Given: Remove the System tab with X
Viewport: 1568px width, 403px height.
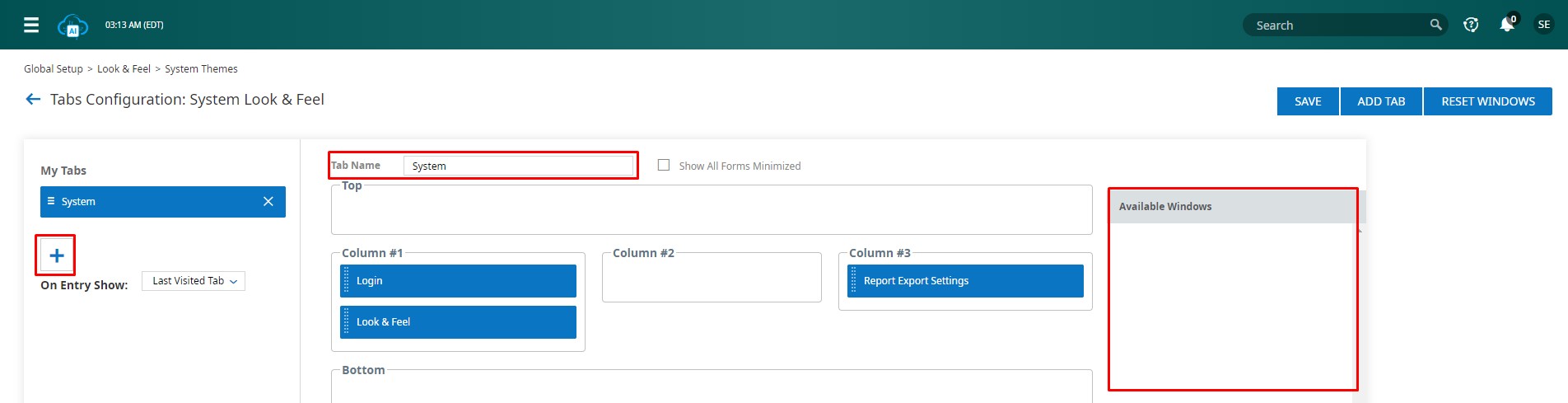Looking at the screenshot, I should [268, 202].
